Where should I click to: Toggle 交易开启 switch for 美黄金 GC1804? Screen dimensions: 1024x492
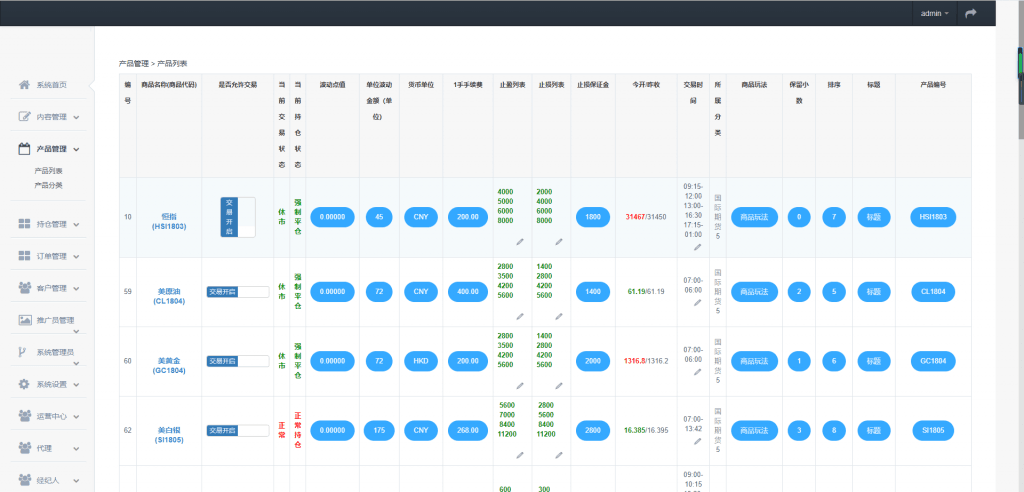[x=238, y=361]
